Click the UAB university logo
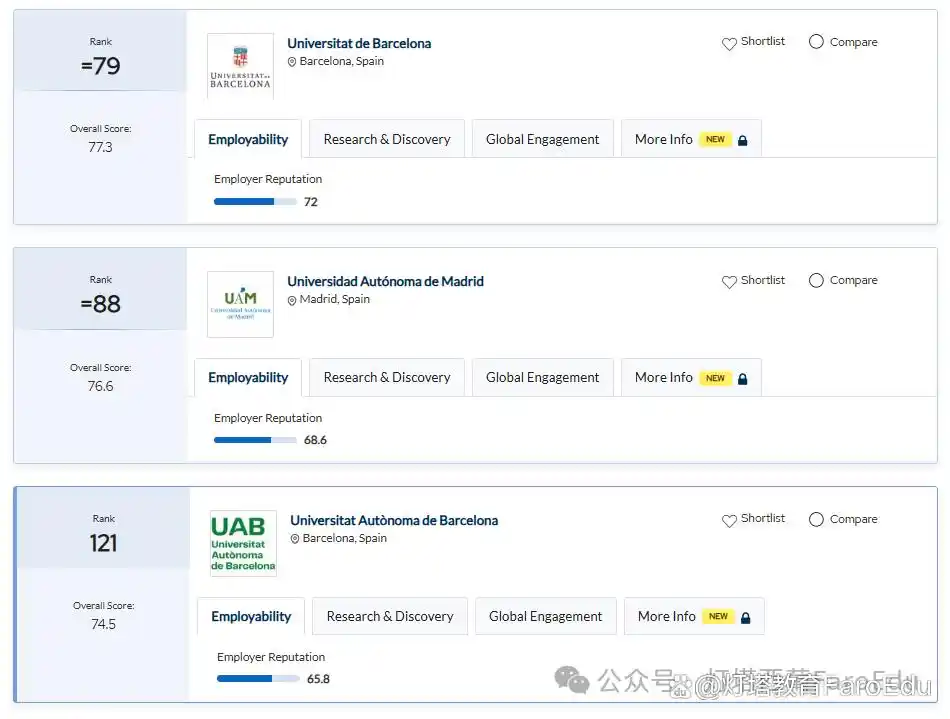Screen dimensions: 950x719 243,543
